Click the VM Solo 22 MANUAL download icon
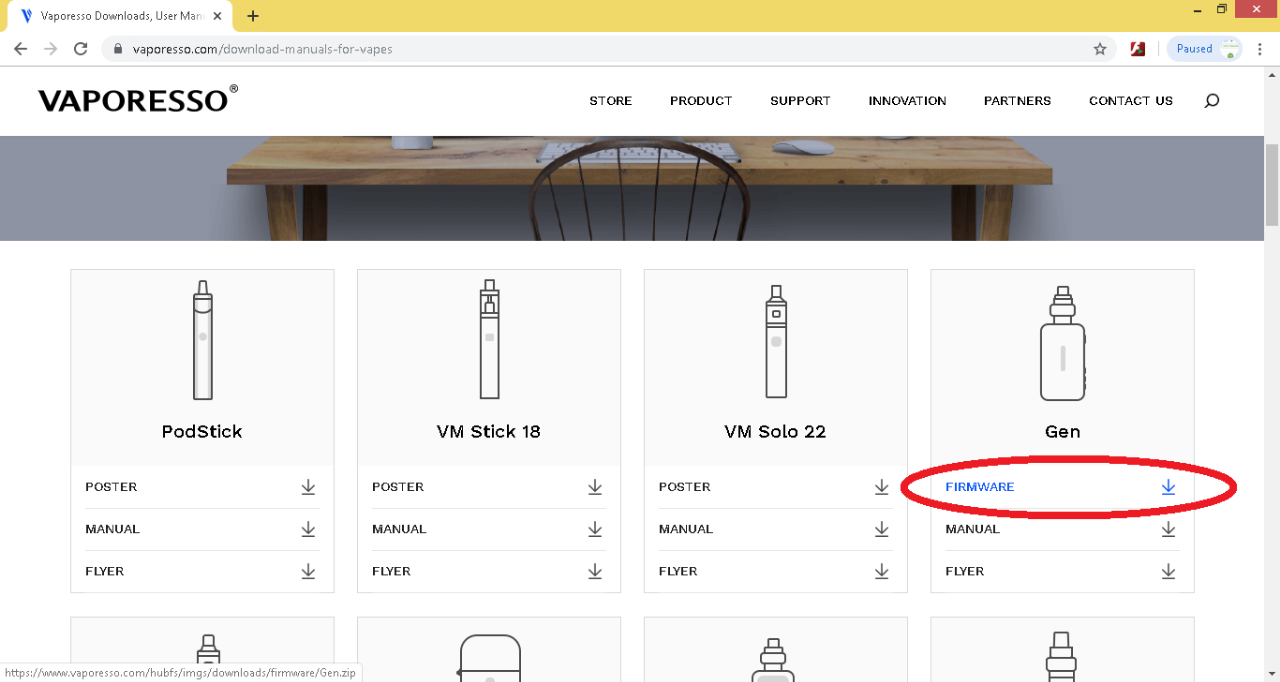Screen dimensions: 1280x682 pos(882,529)
